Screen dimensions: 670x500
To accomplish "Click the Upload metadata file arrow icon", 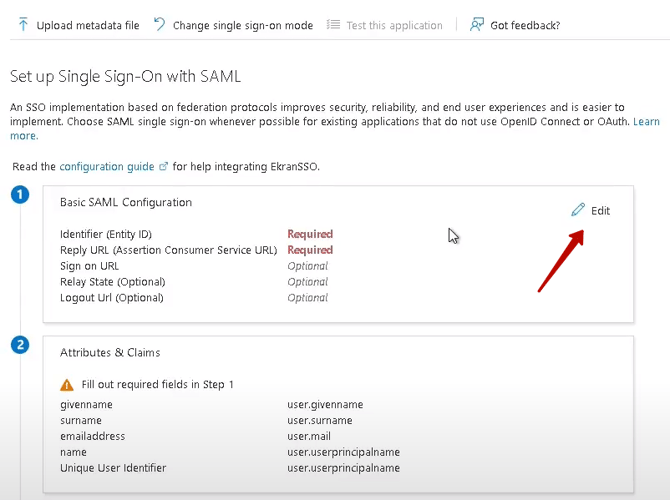I will [x=23, y=25].
